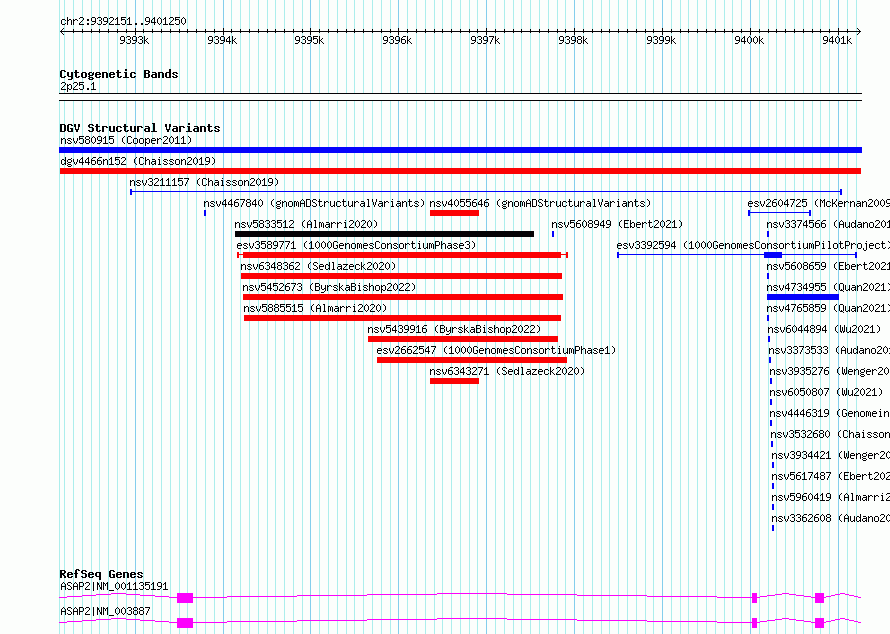The width and height of the screenshot is (890, 634).
Task: Open nsv6343271 (Sedlazeck2020) label
Action: pos(507,371)
